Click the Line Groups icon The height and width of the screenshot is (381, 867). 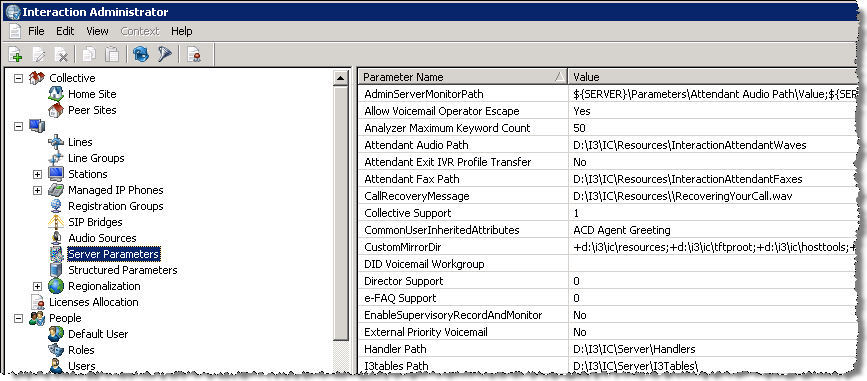[56, 158]
